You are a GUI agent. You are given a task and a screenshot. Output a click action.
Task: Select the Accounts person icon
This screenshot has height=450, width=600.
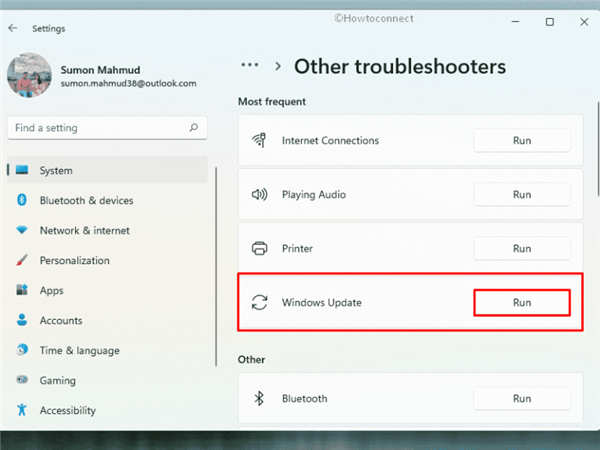22,320
